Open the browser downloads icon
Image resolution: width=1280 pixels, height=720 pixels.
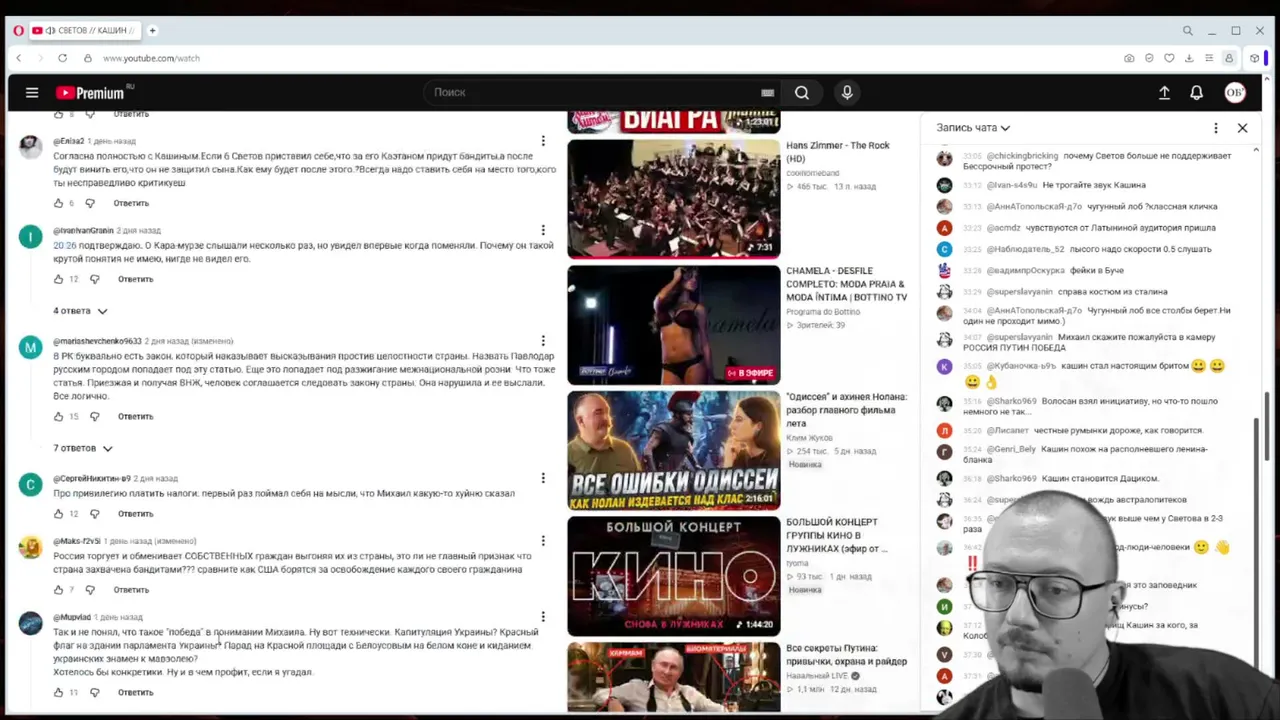[x=1189, y=58]
